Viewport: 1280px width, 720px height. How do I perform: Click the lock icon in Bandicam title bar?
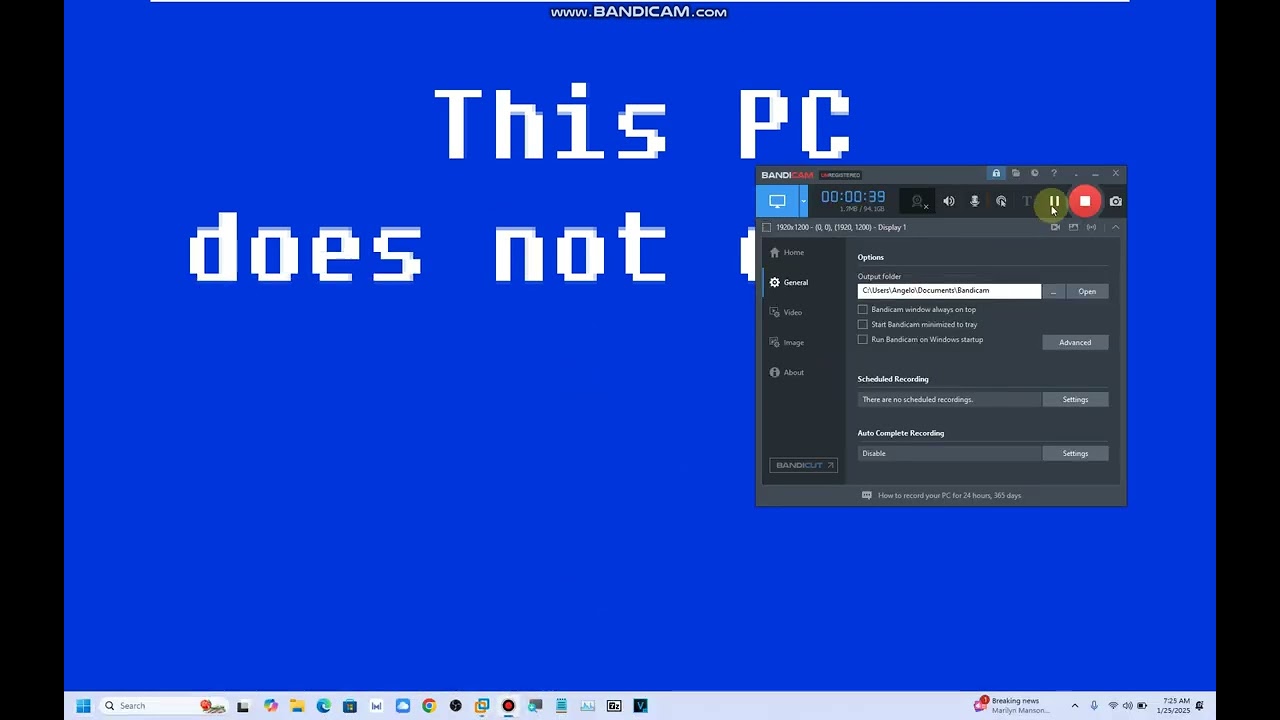coord(996,174)
